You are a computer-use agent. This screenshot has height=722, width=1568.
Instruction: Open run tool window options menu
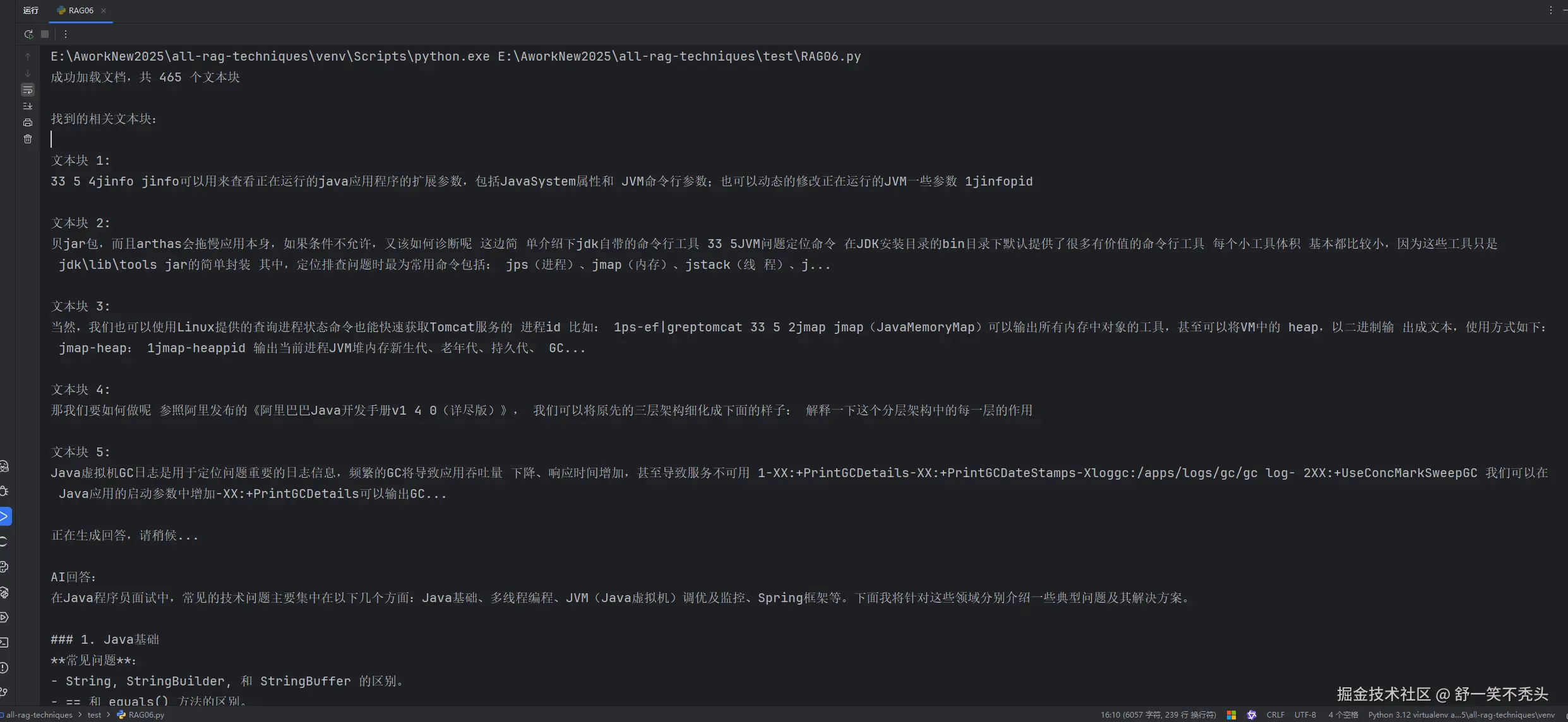[1550, 10]
